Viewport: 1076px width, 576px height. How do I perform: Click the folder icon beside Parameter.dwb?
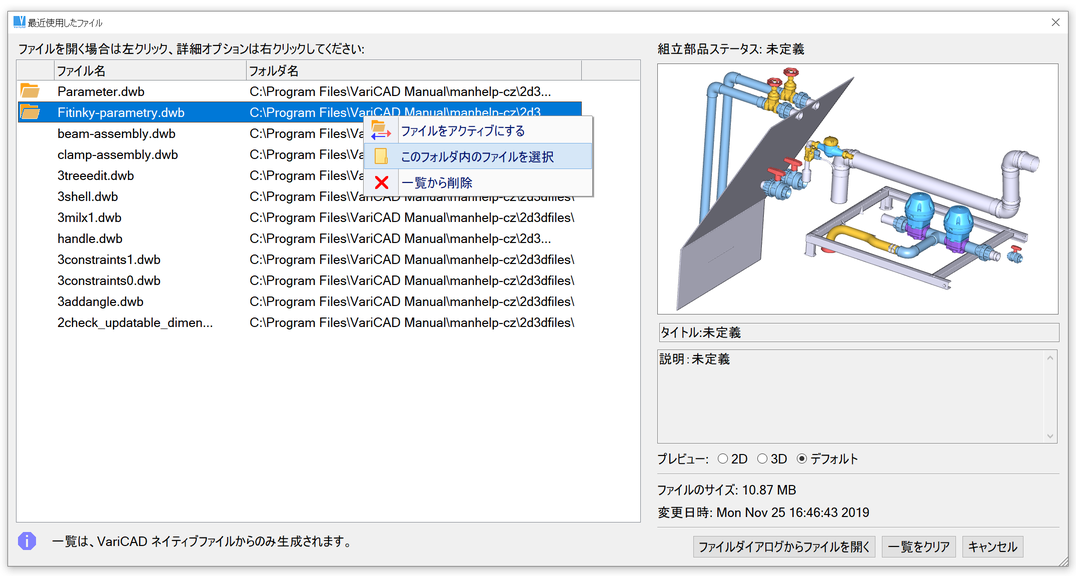click(x=30, y=91)
